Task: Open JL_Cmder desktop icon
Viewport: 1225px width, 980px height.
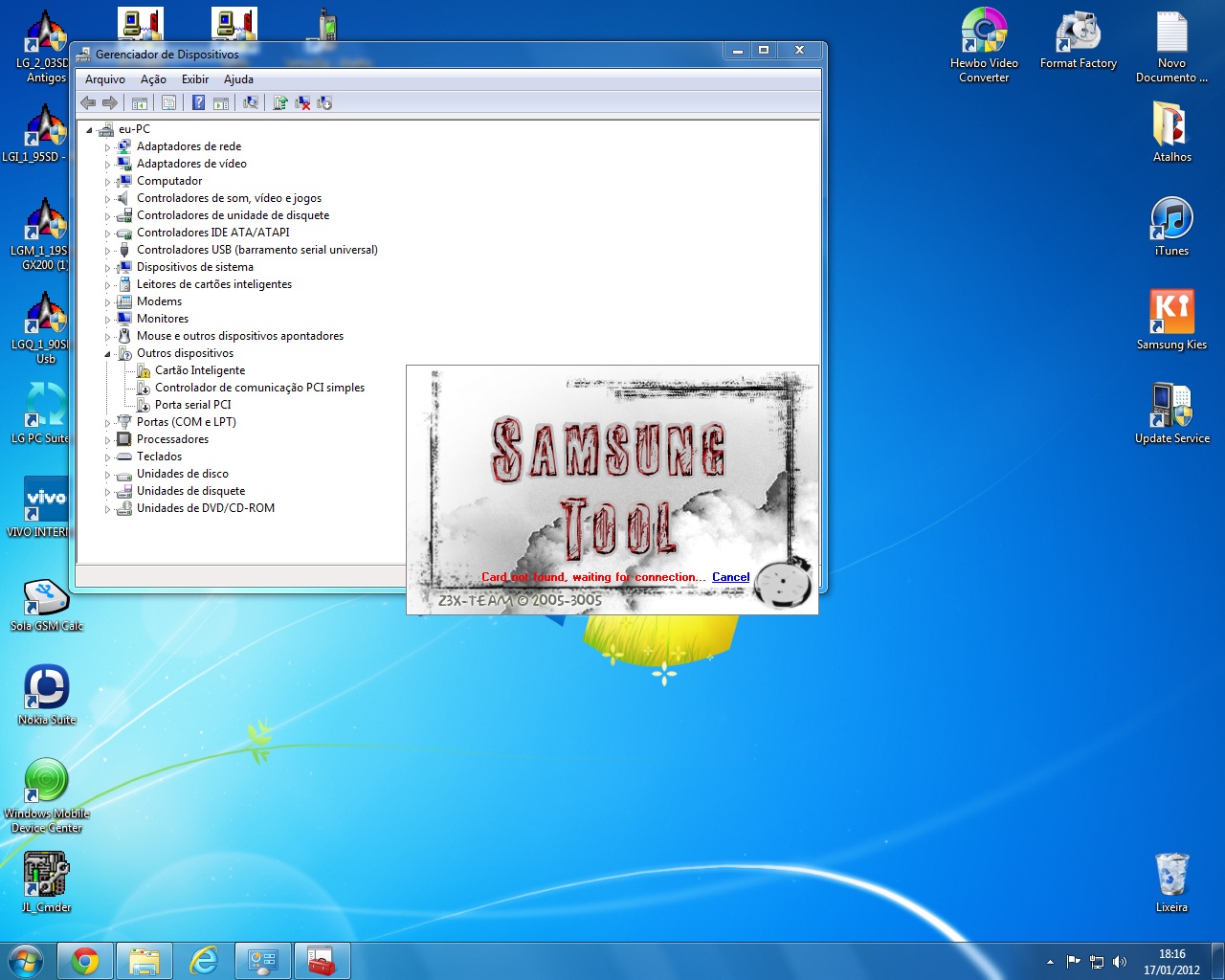Action: click(x=46, y=882)
